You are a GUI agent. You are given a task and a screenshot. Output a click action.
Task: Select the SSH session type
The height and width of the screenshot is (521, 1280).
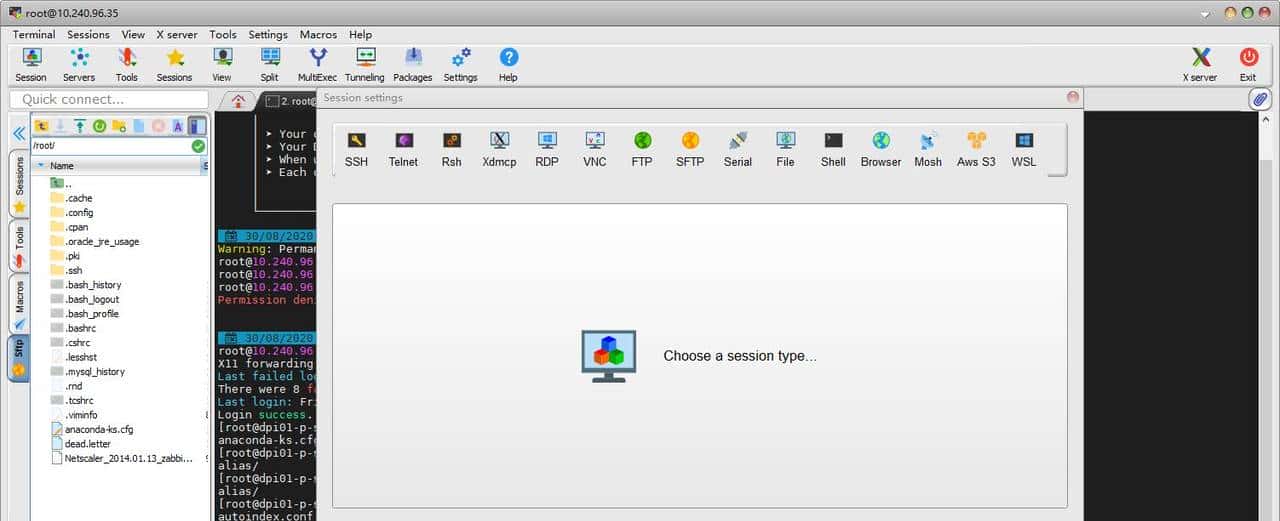(356, 149)
